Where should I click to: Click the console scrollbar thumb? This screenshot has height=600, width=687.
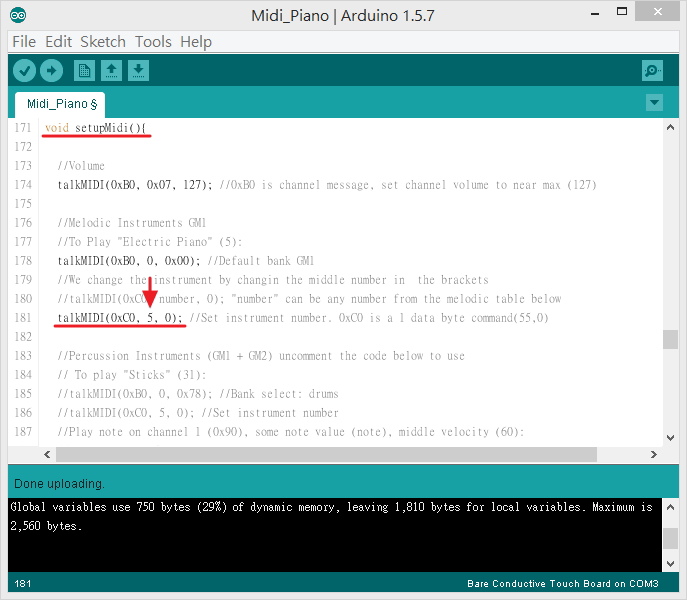click(670, 538)
